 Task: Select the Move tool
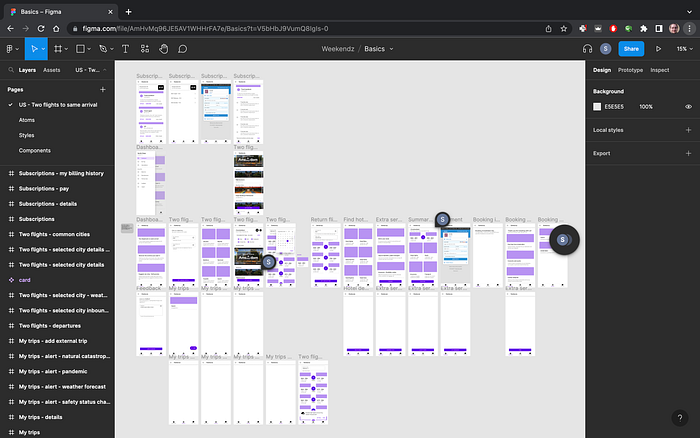pos(35,48)
